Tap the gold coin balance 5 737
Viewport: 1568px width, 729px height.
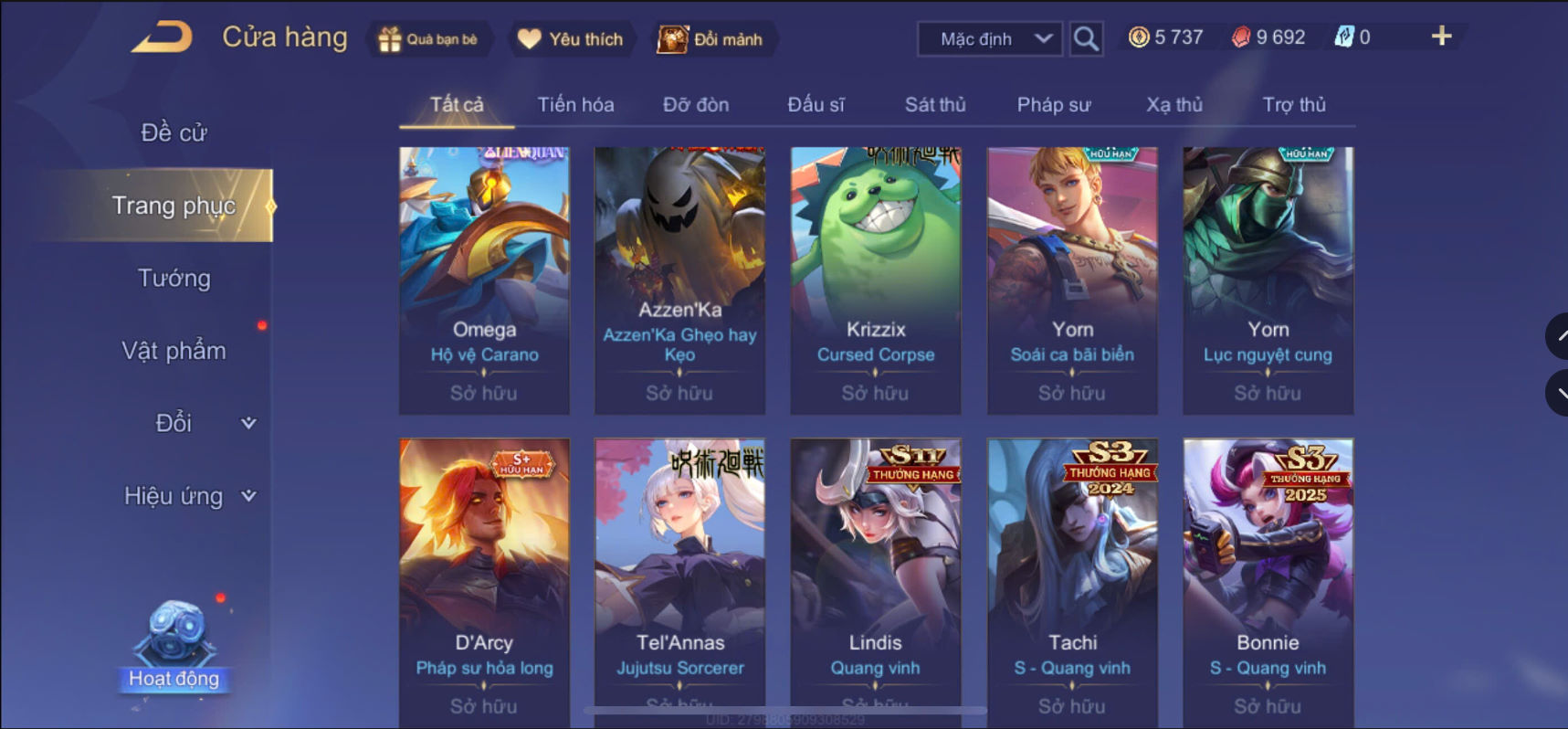[x=1166, y=37]
